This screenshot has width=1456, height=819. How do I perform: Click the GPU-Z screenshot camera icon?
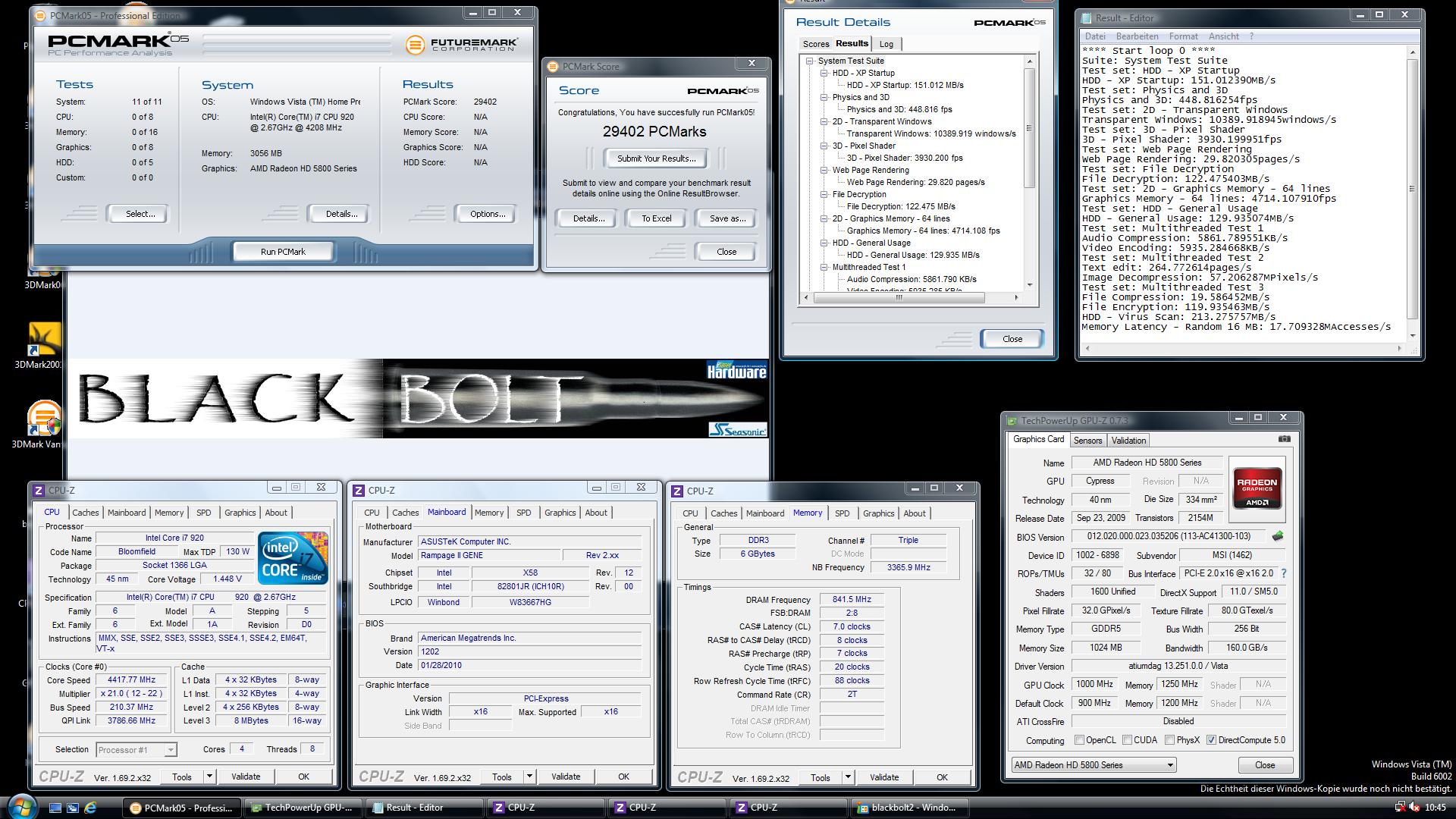1284,439
